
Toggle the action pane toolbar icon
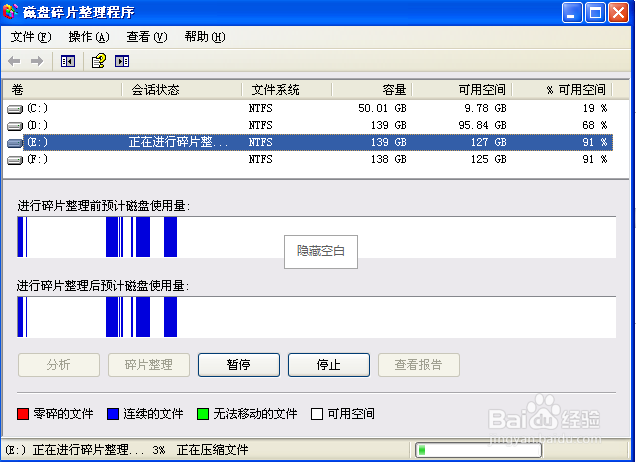click(x=122, y=61)
